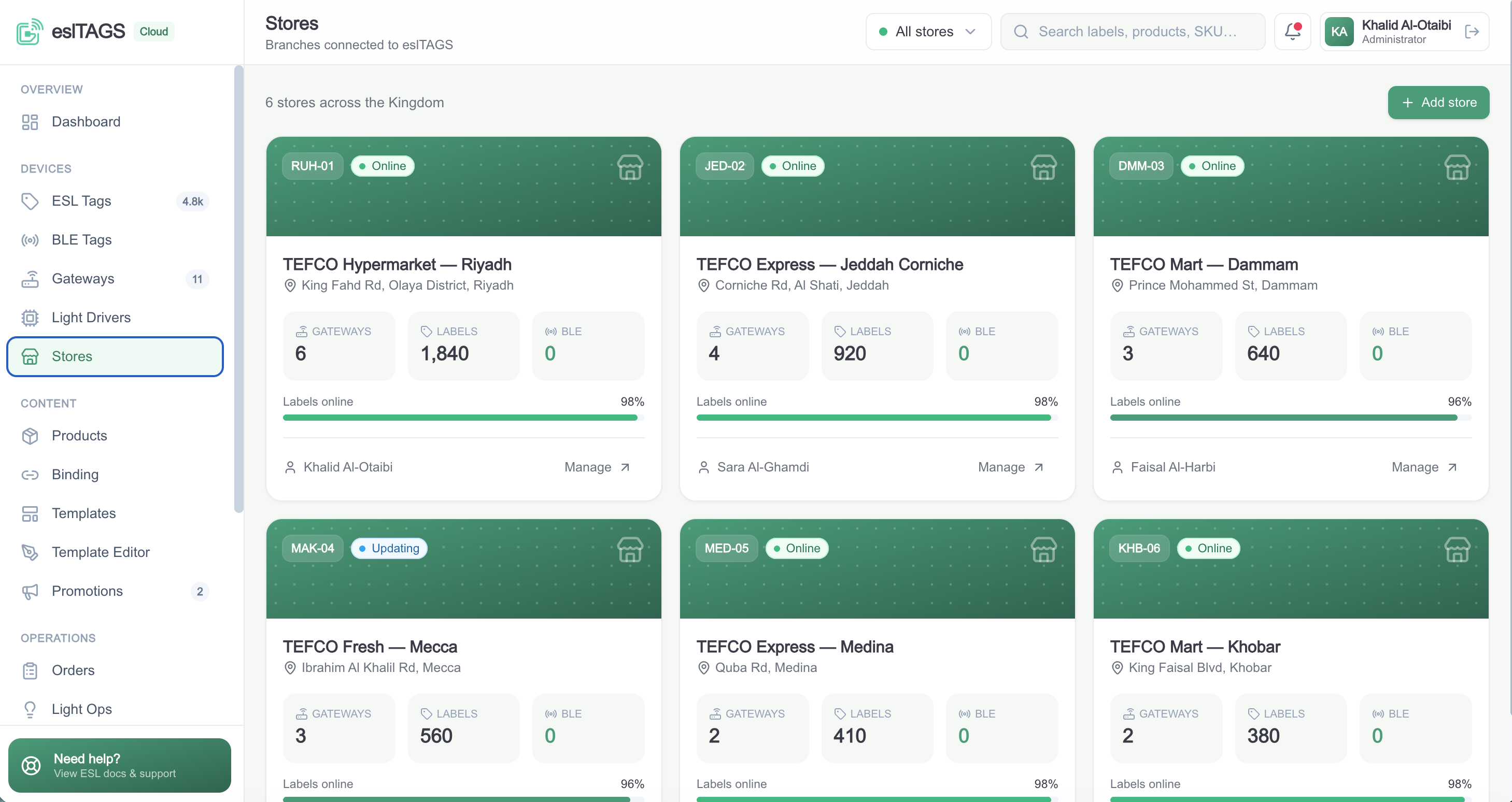
Task: Click the Updating status badge on MAK-04
Action: coord(389,549)
